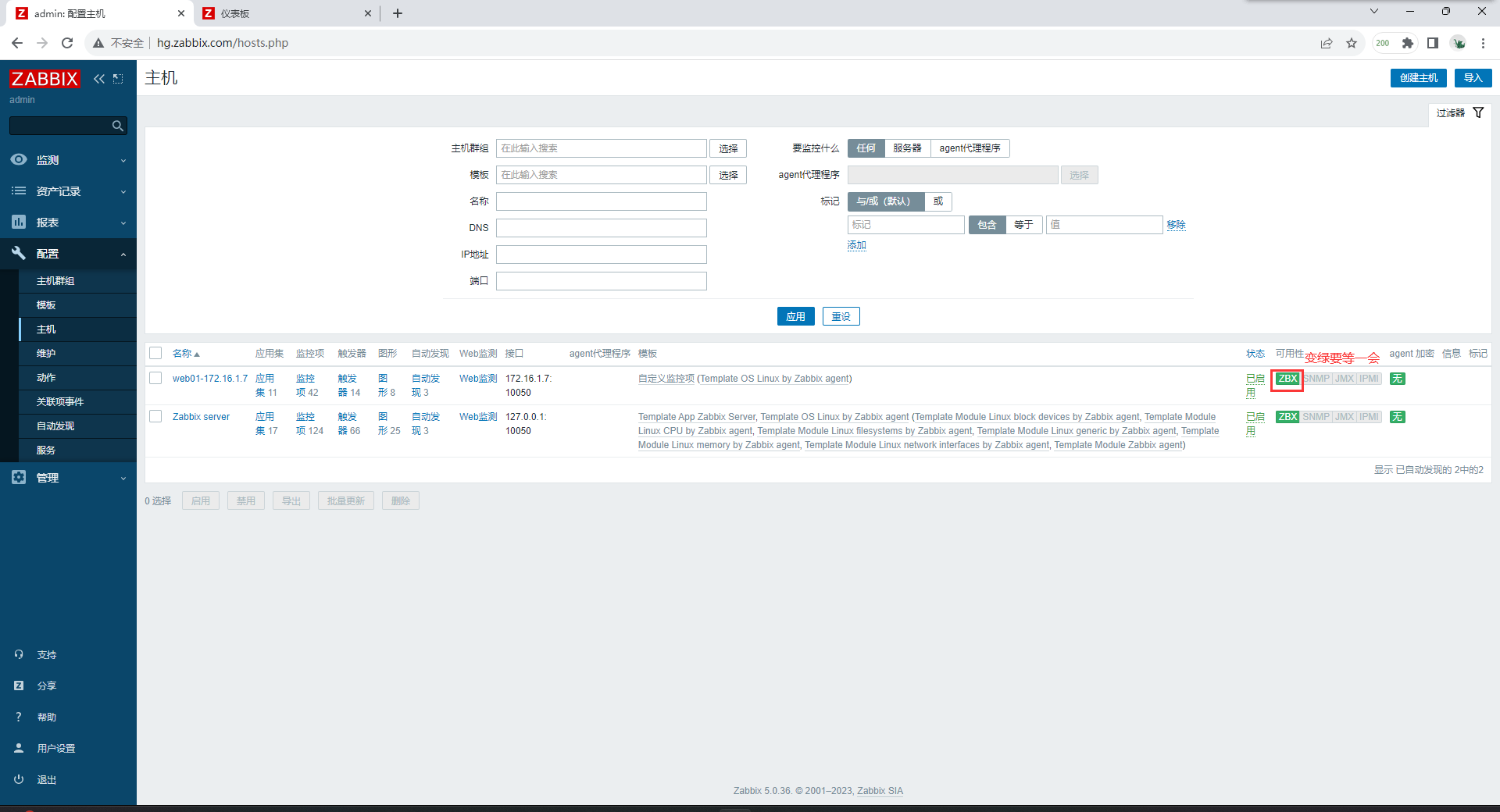Toggle sidebar kiosk mode icon next to chevrons
Image resolution: width=1500 pixels, height=812 pixels.
click(x=118, y=79)
